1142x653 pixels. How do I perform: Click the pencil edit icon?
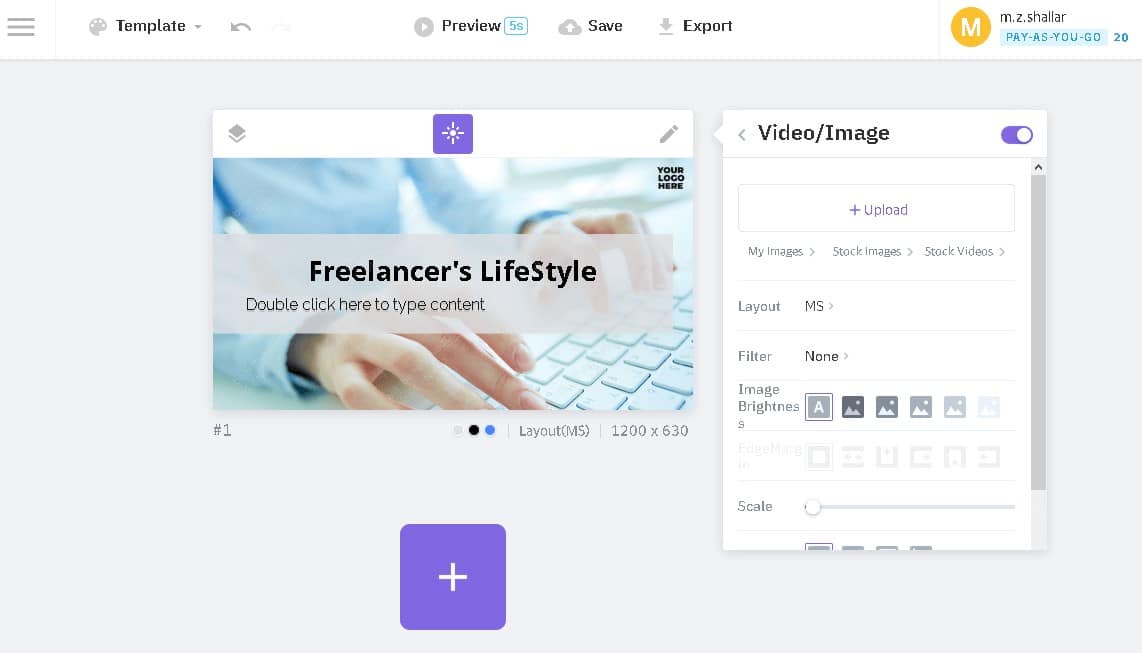[x=669, y=134]
